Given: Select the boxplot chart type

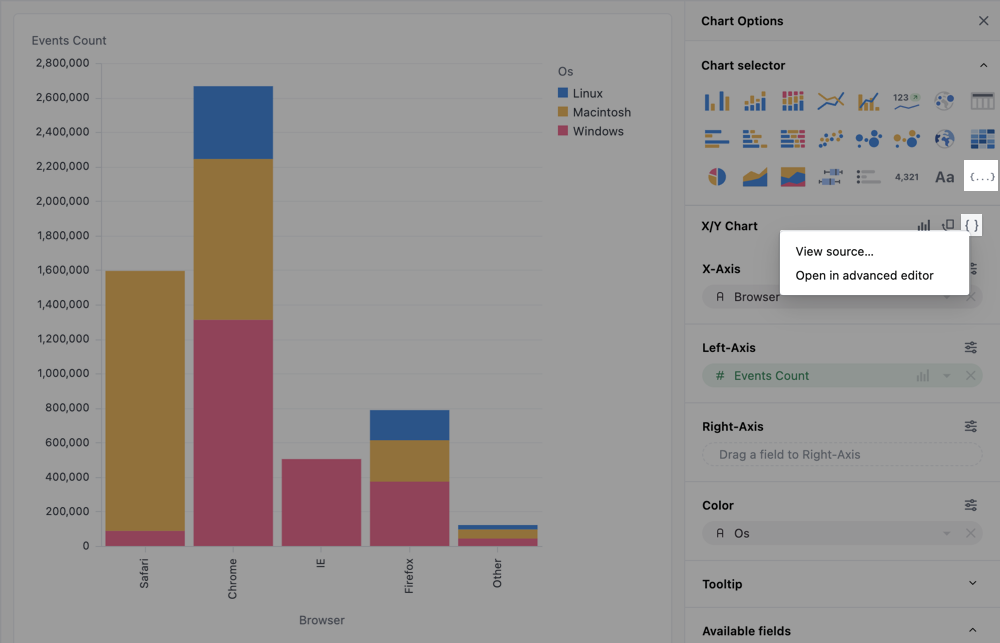Looking at the screenshot, I should tap(829, 176).
